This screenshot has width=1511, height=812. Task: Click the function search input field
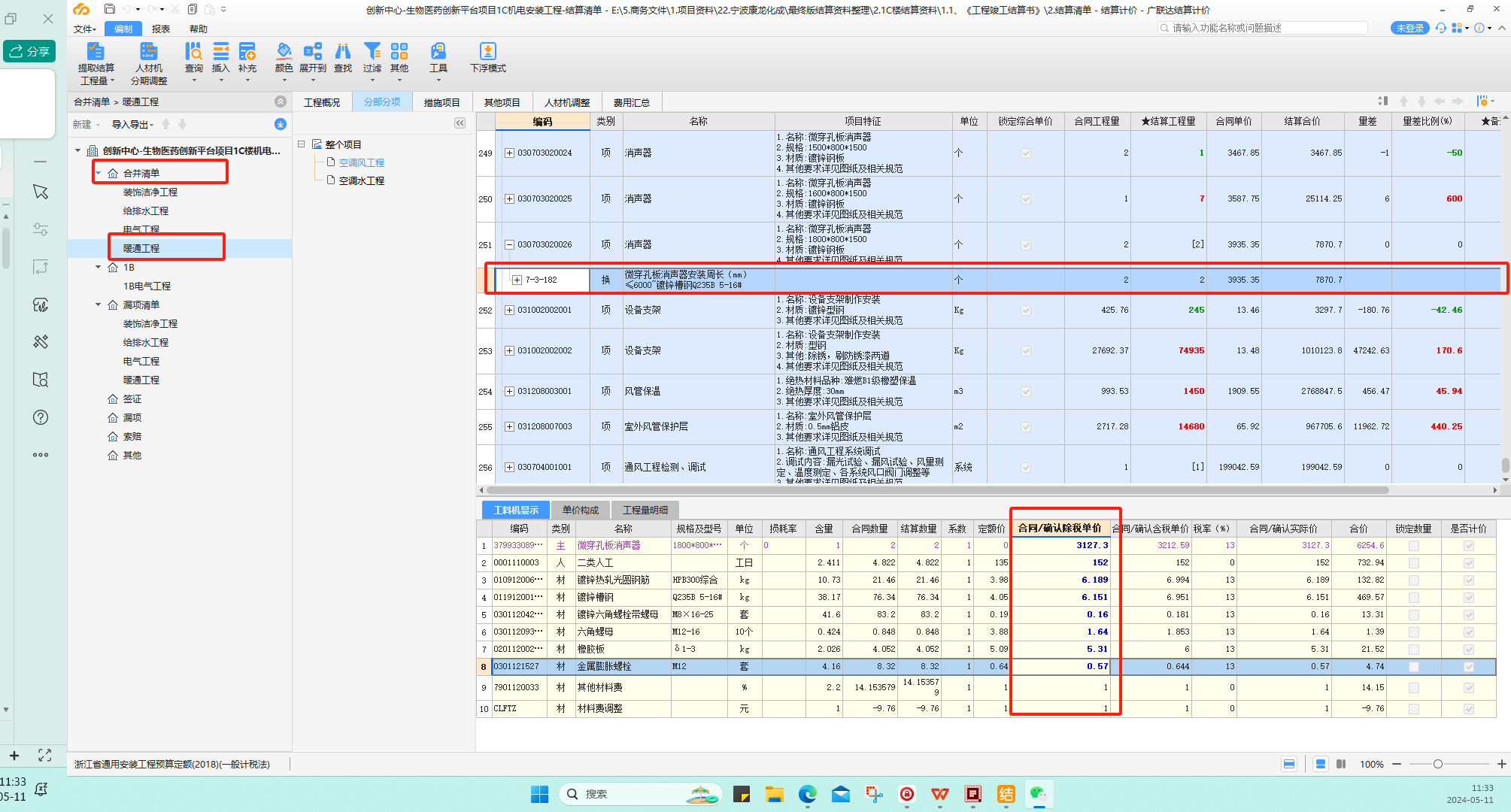[x=1263, y=28]
